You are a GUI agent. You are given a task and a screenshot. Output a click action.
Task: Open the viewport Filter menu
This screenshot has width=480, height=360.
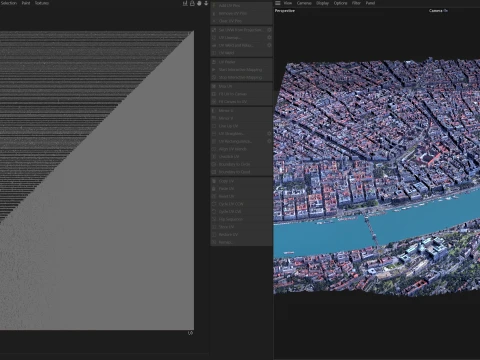pos(356,3)
